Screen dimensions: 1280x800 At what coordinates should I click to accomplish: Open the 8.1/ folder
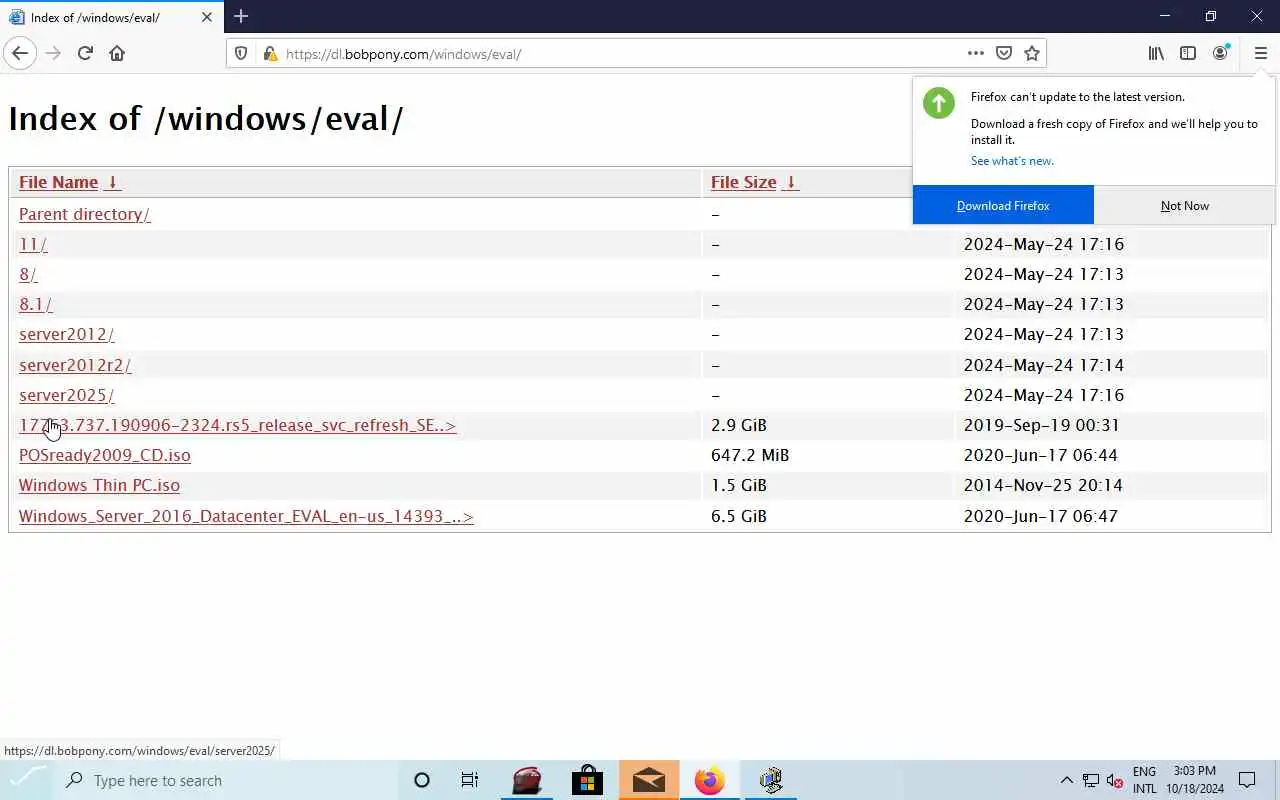pos(35,304)
